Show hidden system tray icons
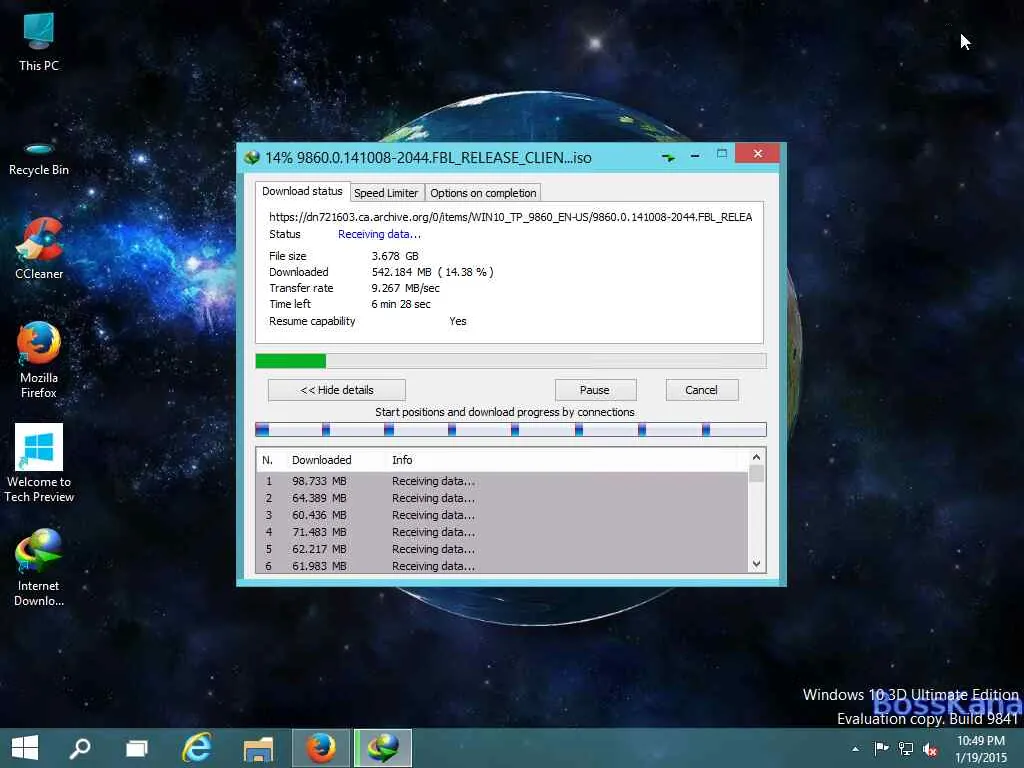 click(x=856, y=749)
